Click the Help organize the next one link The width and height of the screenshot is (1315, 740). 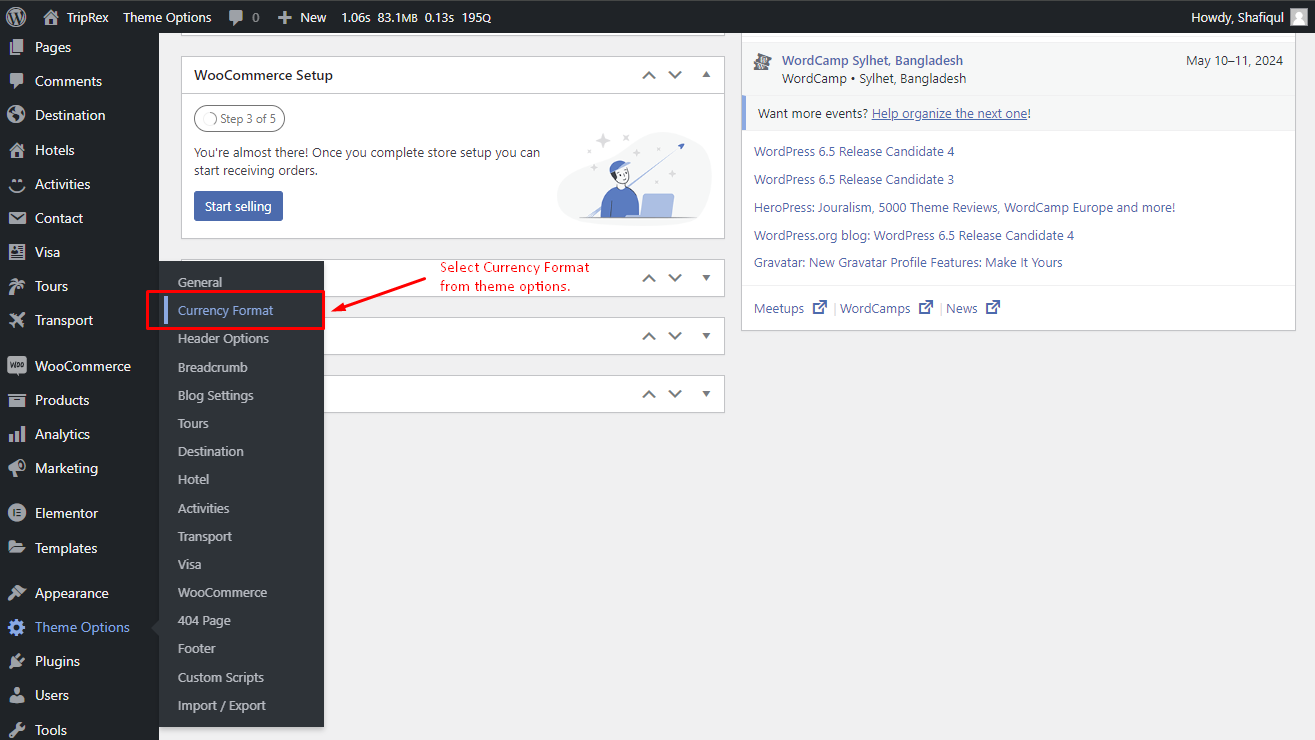[x=949, y=113]
